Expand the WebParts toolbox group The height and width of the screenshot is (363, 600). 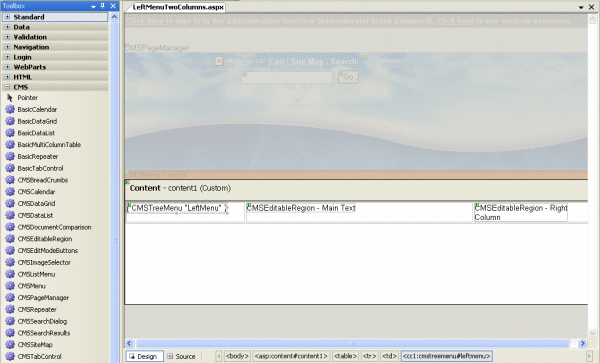coord(7,67)
